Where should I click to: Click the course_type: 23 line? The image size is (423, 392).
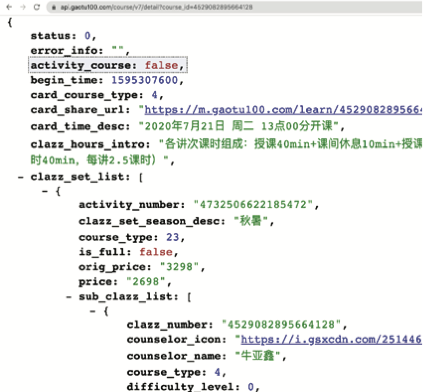pyautogui.click(x=132, y=237)
